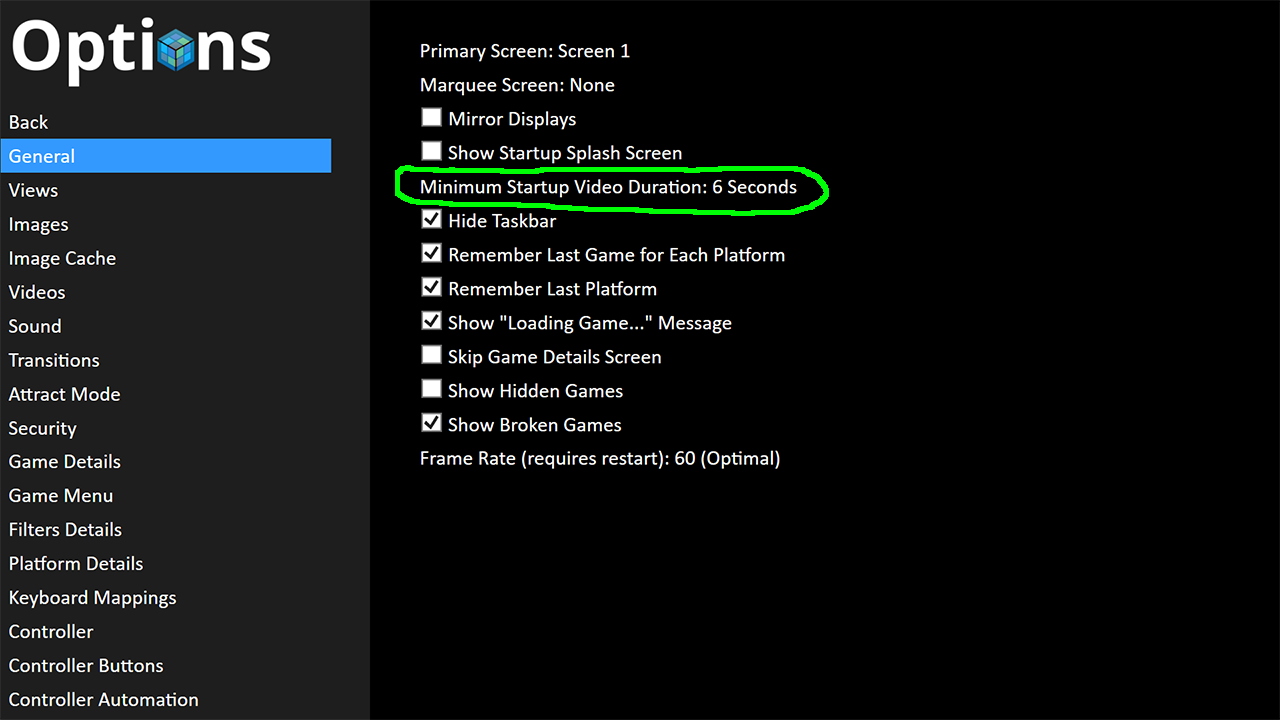Image resolution: width=1280 pixels, height=720 pixels.
Task: Select Controller Automation in the sidebar
Action: click(x=103, y=700)
